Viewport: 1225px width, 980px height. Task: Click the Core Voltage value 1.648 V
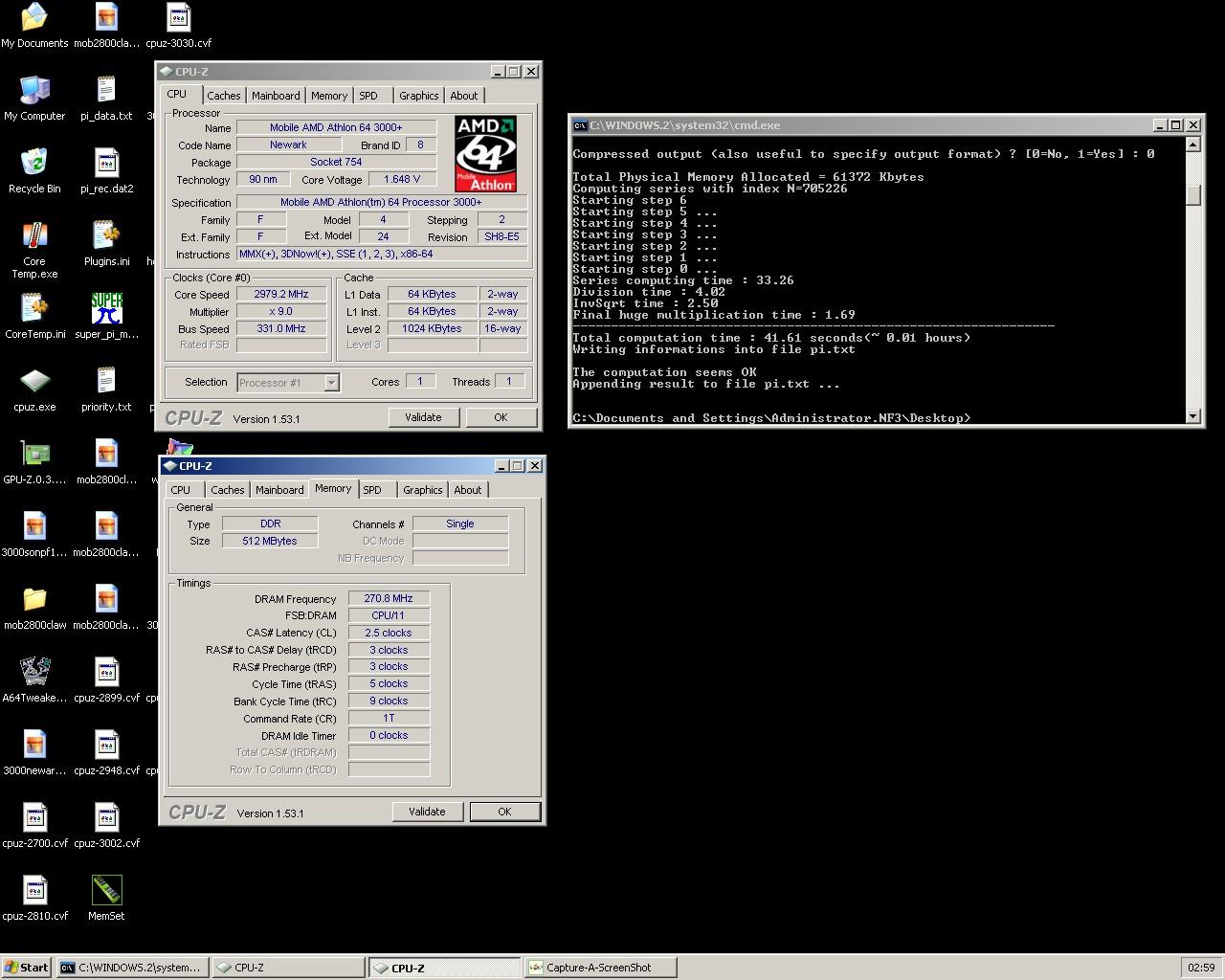[402, 179]
